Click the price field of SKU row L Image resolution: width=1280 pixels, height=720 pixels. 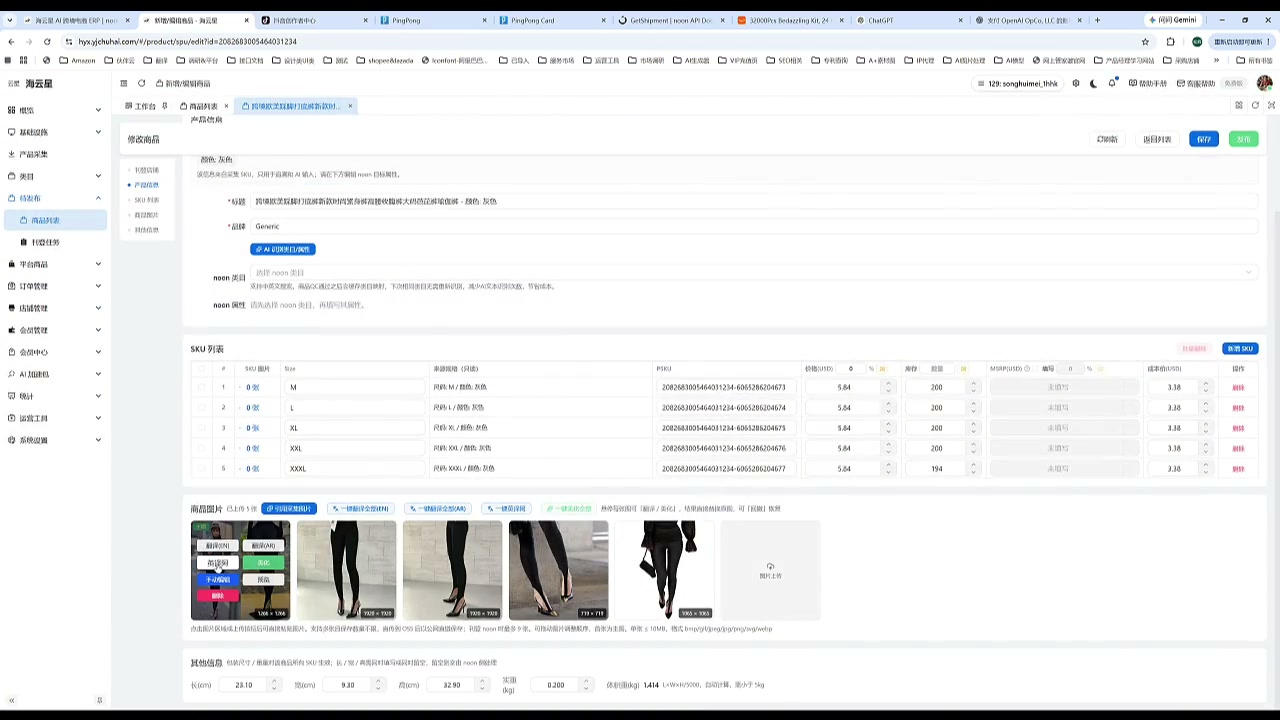tap(844, 408)
